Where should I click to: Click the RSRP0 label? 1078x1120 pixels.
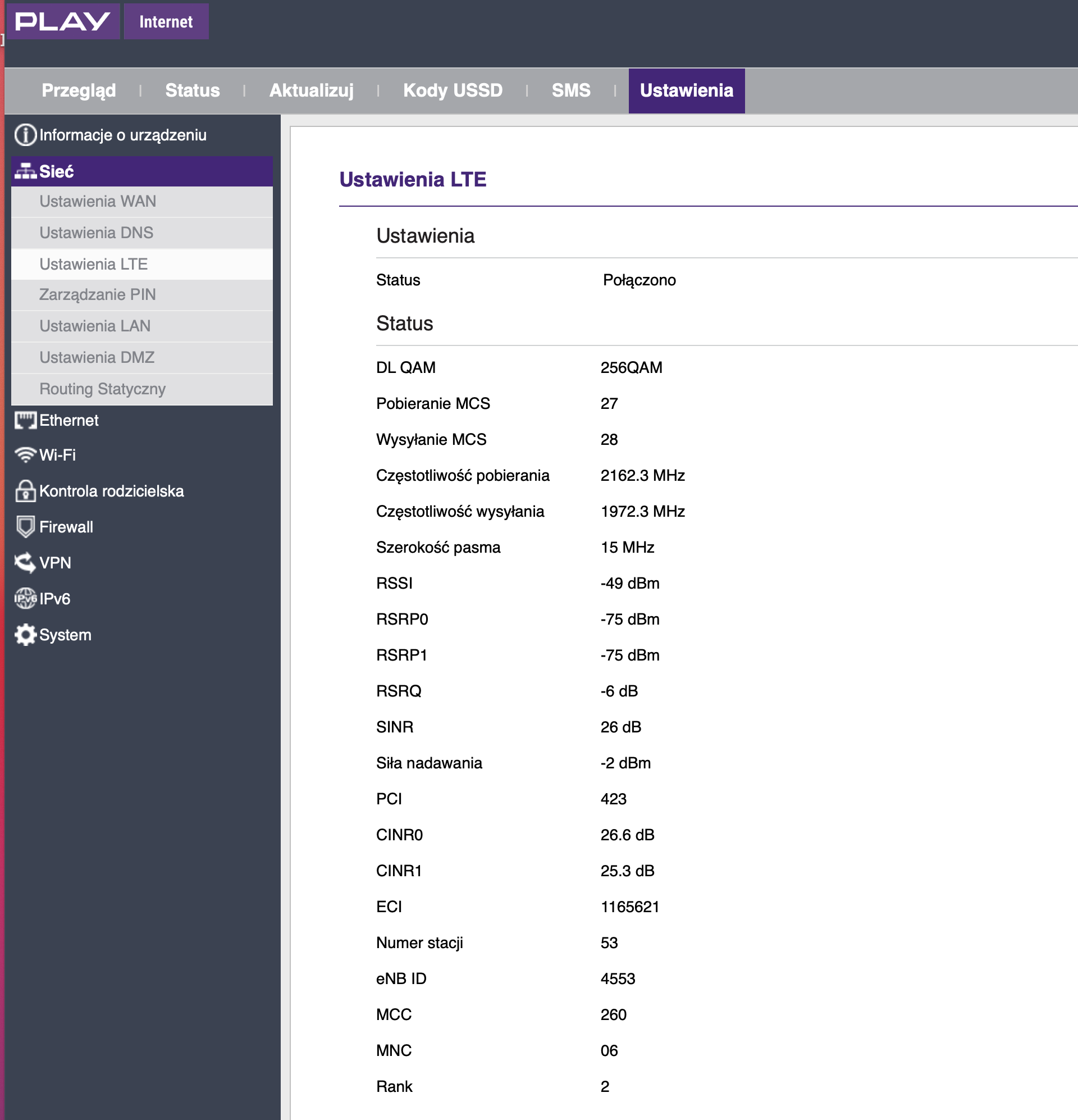pos(402,620)
